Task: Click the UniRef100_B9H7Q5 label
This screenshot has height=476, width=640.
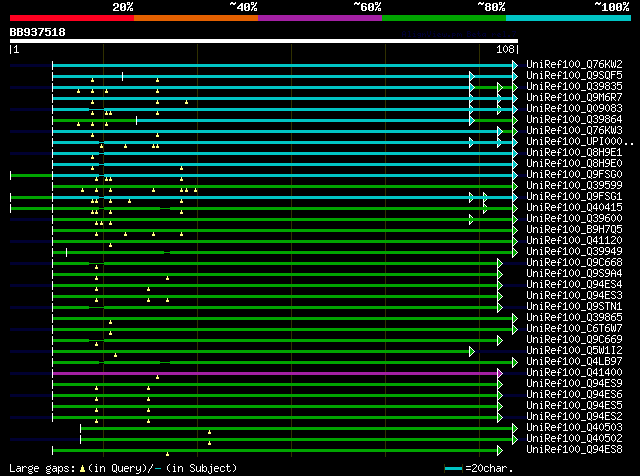Action: click(x=574, y=230)
